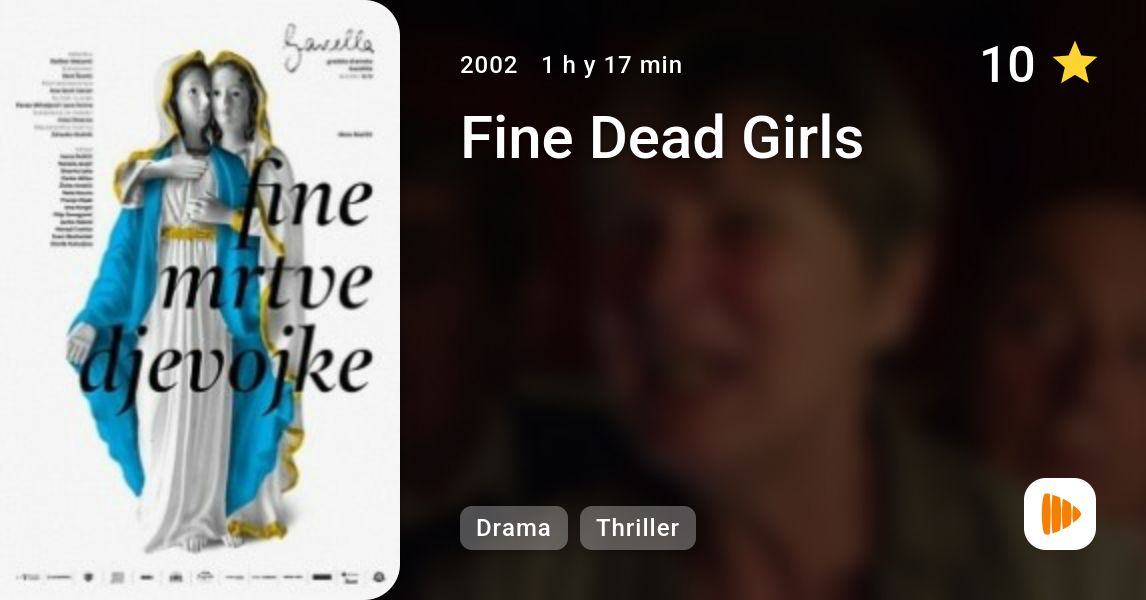
Task: Click the word 'djevojke' on the poster
Action: tap(227, 367)
